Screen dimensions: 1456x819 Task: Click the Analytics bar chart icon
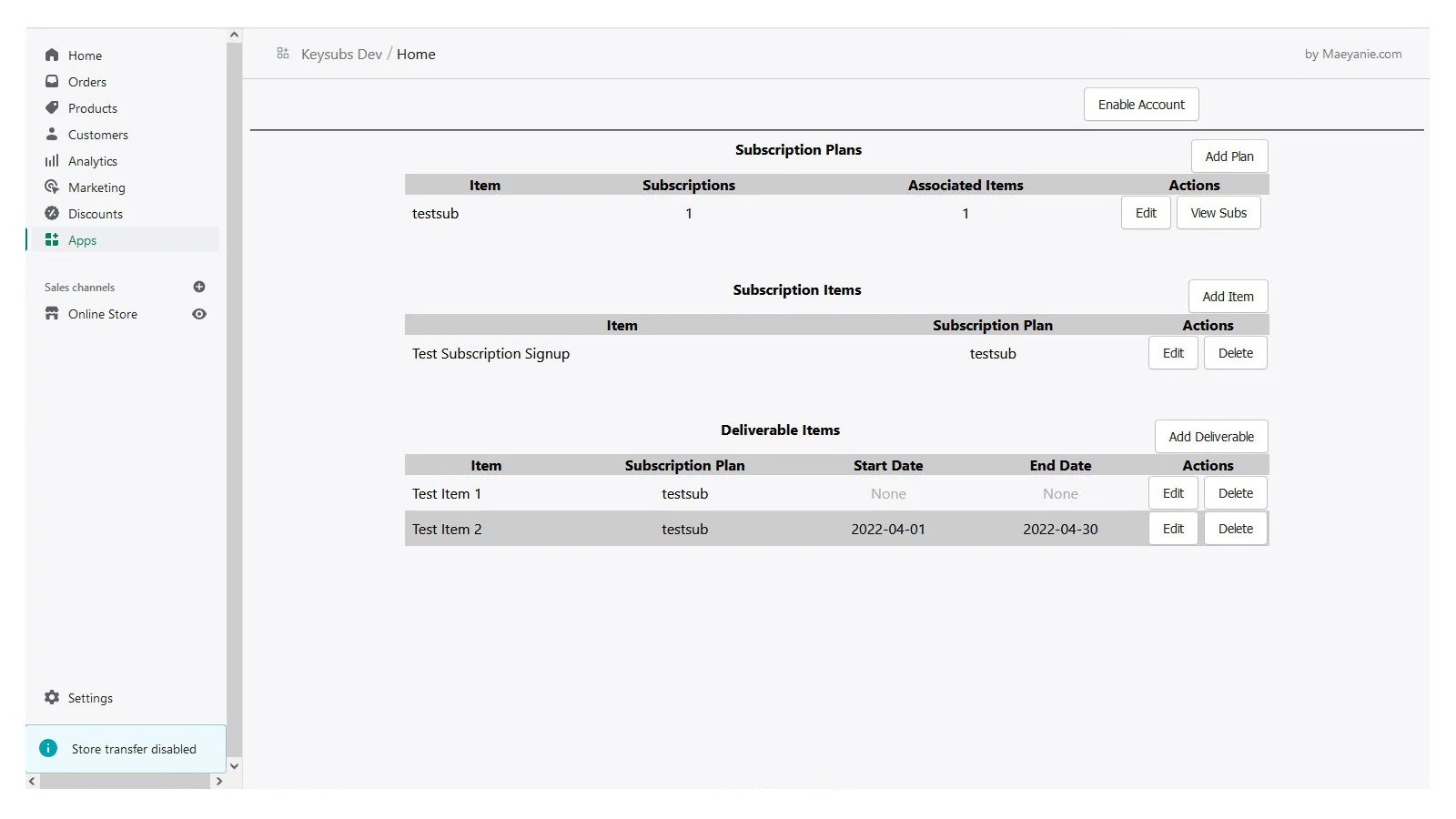click(52, 160)
